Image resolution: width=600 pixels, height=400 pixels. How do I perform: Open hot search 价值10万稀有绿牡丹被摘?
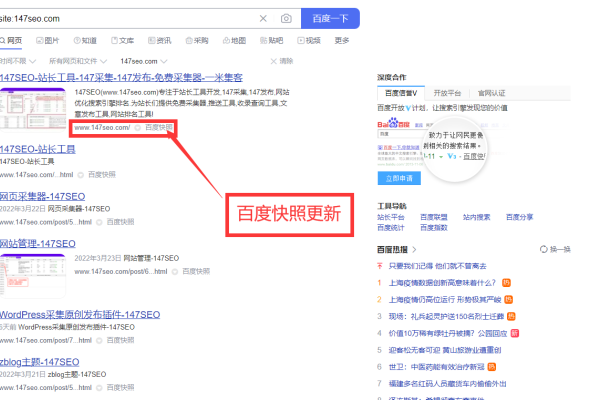point(448,333)
